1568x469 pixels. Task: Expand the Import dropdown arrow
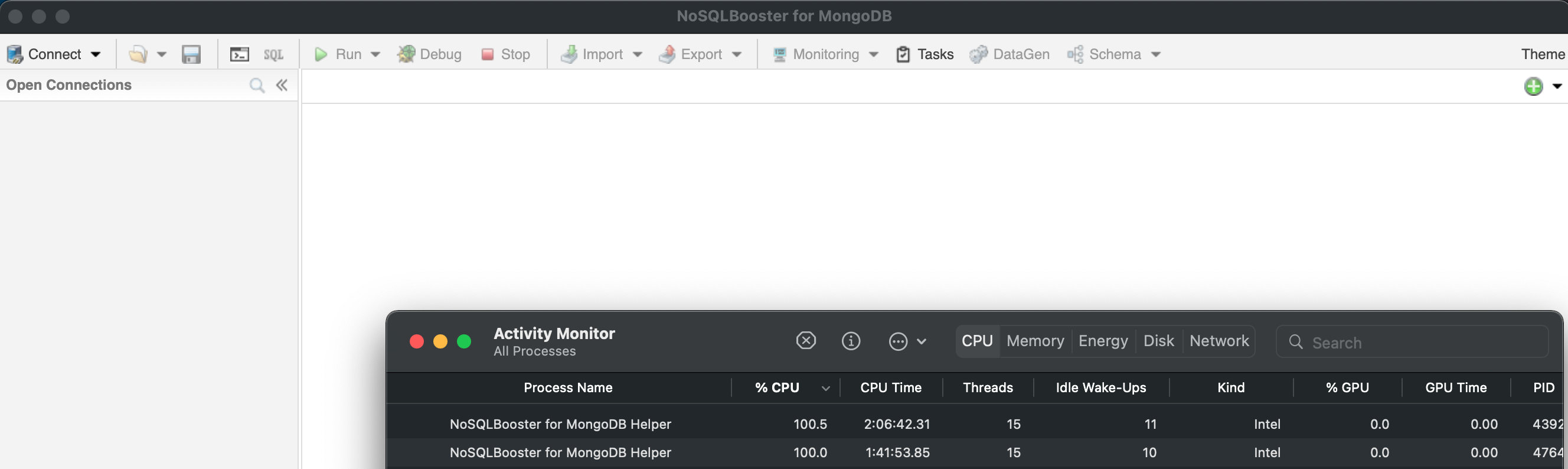pos(638,54)
